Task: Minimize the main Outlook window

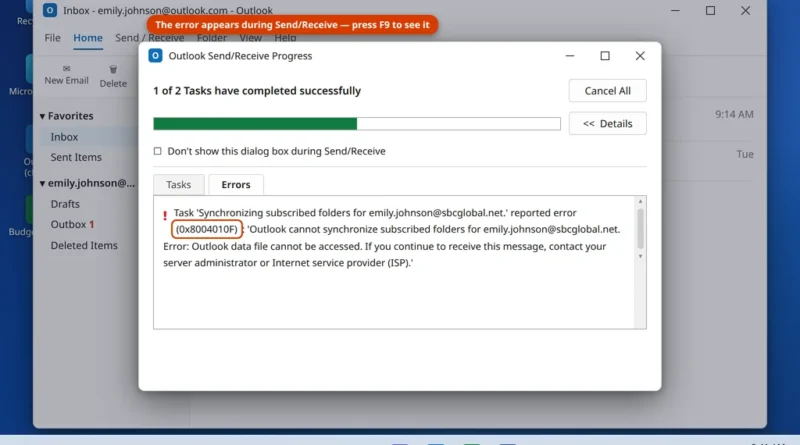Action: tap(675, 11)
